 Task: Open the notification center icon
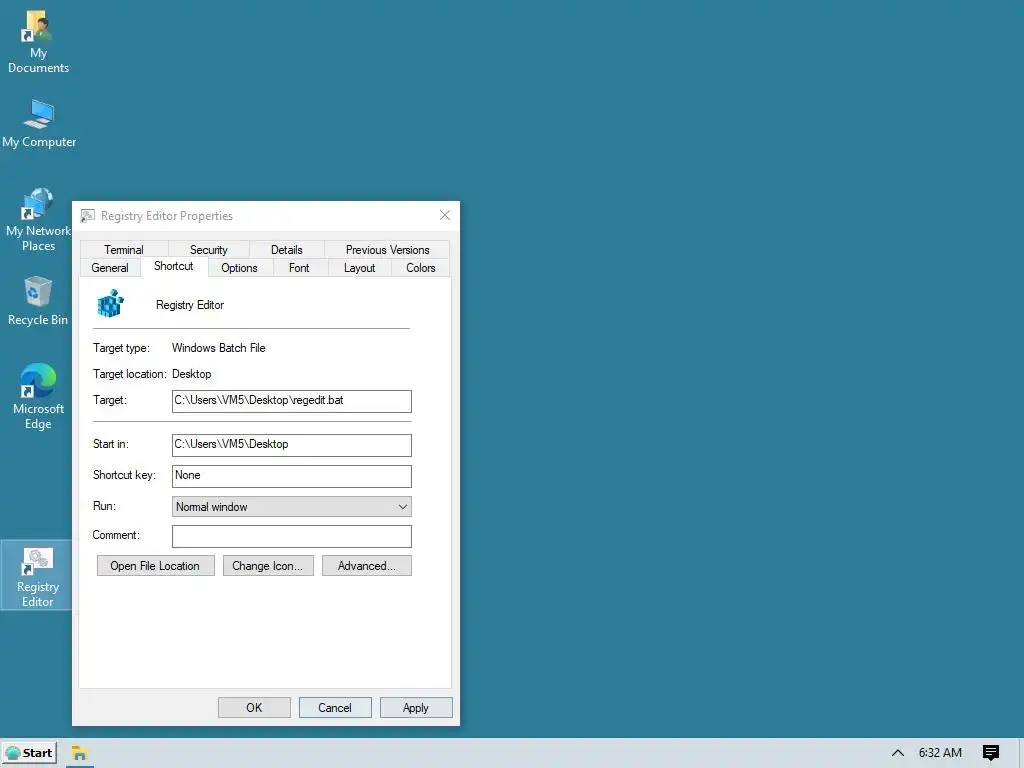click(991, 753)
